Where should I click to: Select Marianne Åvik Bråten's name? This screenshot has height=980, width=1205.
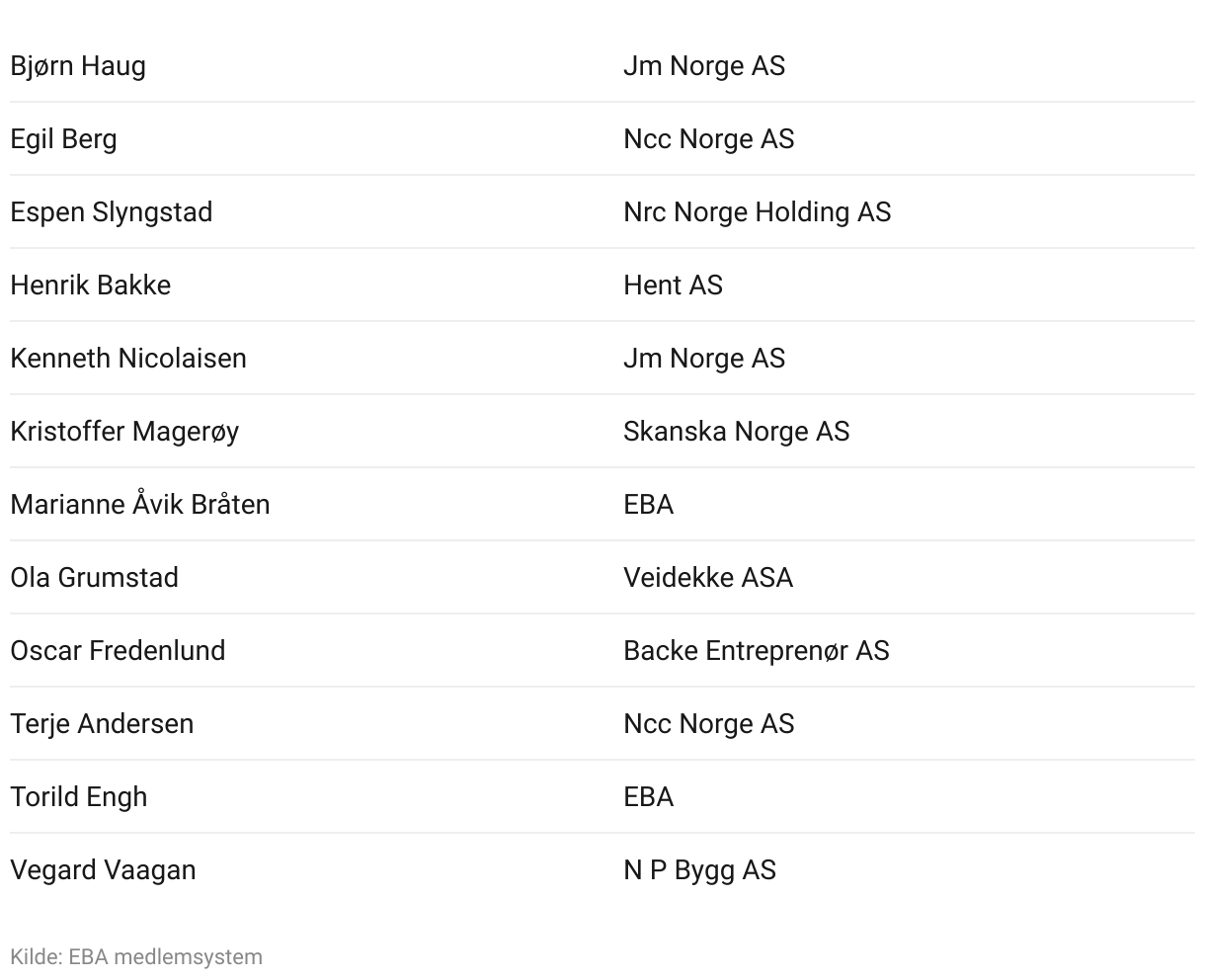pos(140,504)
